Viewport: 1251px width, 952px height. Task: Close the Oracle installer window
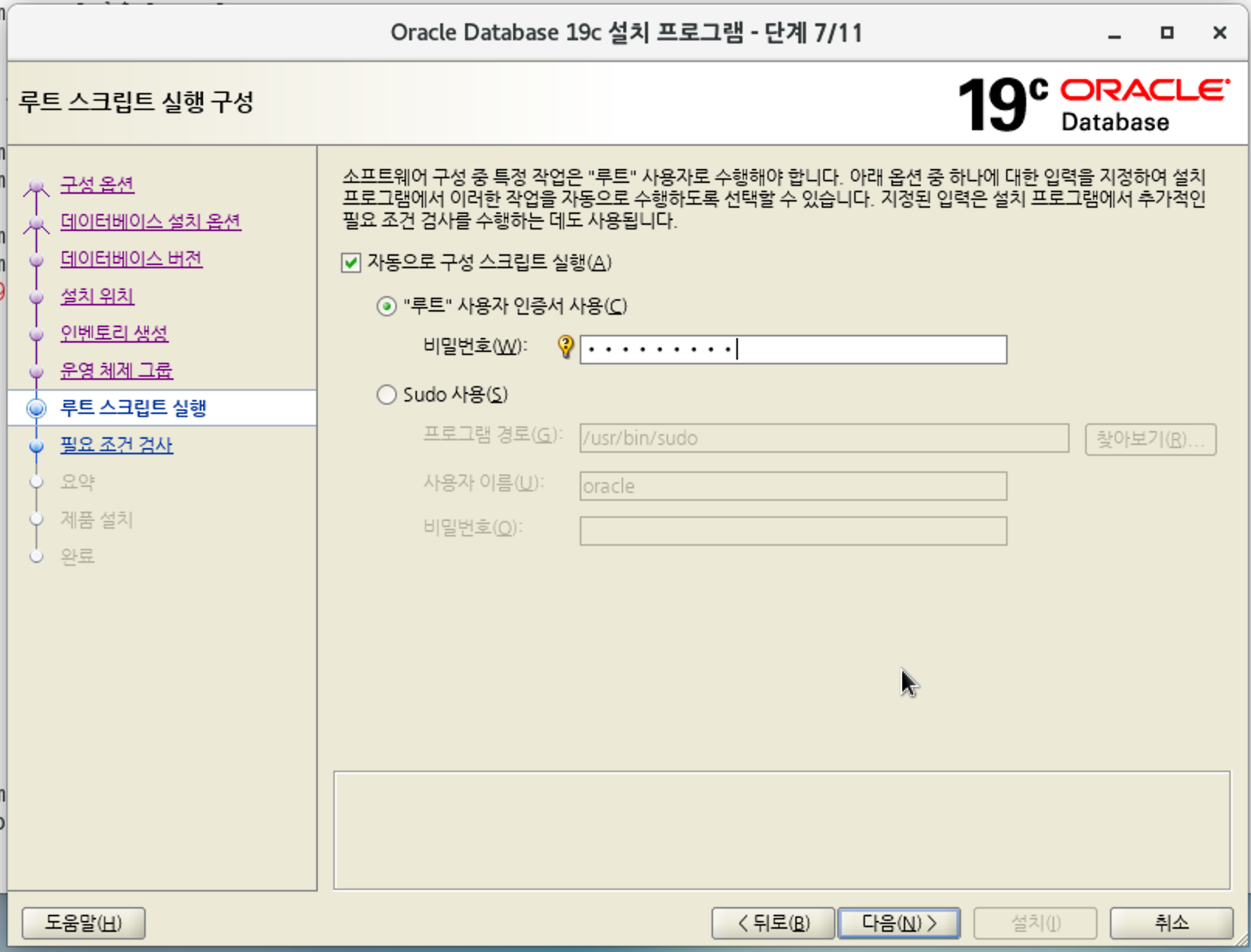pos(1220,33)
